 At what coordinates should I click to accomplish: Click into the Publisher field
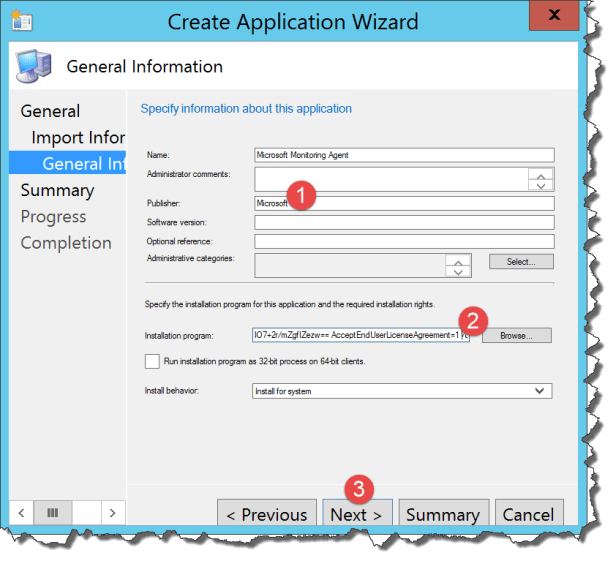(x=404, y=204)
